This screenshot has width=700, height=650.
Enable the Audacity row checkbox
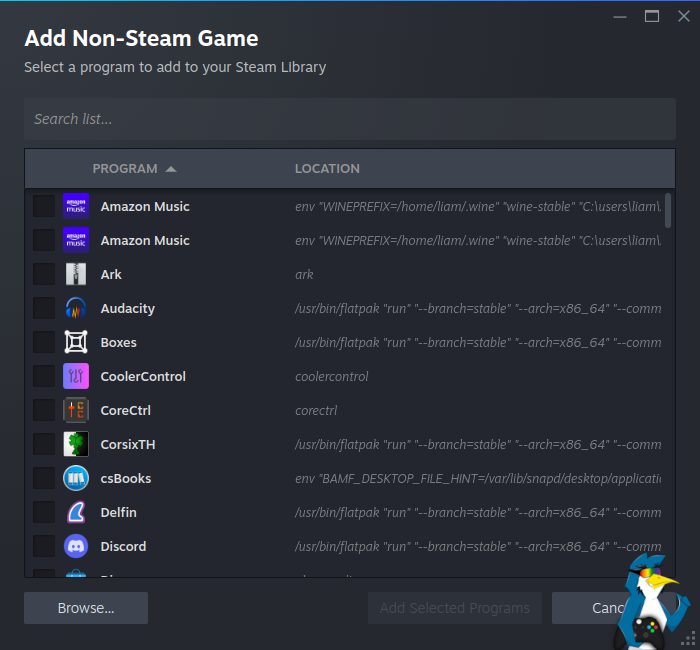pyautogui.click(x=44, y=308)
